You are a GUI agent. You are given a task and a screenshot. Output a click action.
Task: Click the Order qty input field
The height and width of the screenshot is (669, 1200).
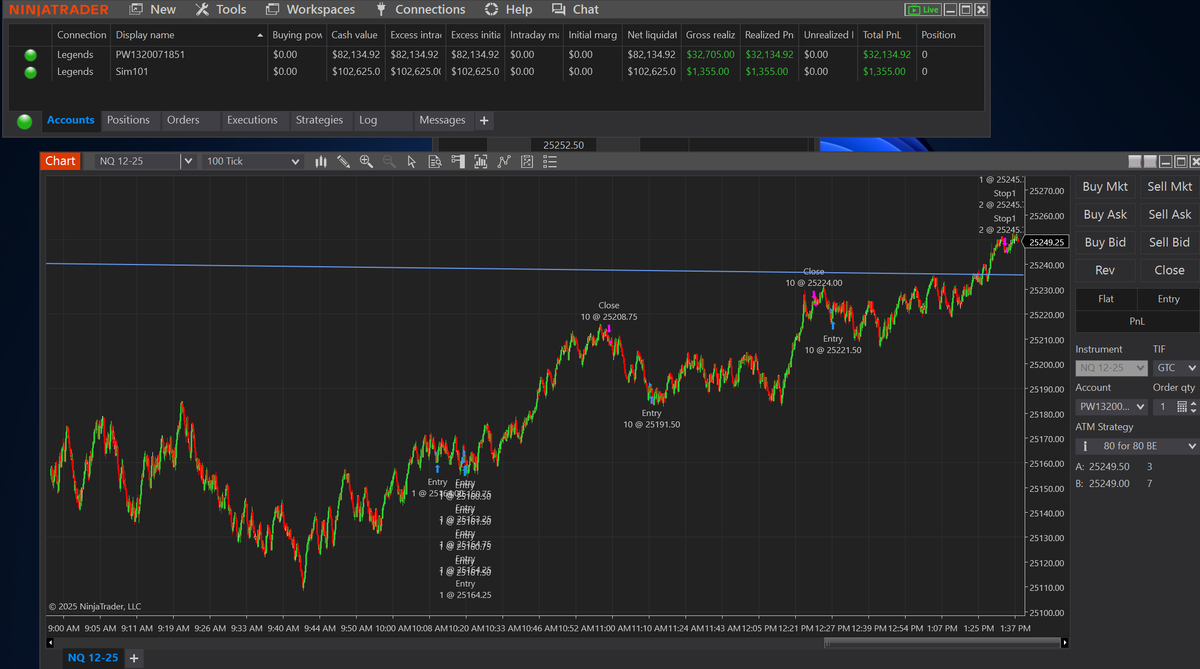point(1162,407)
